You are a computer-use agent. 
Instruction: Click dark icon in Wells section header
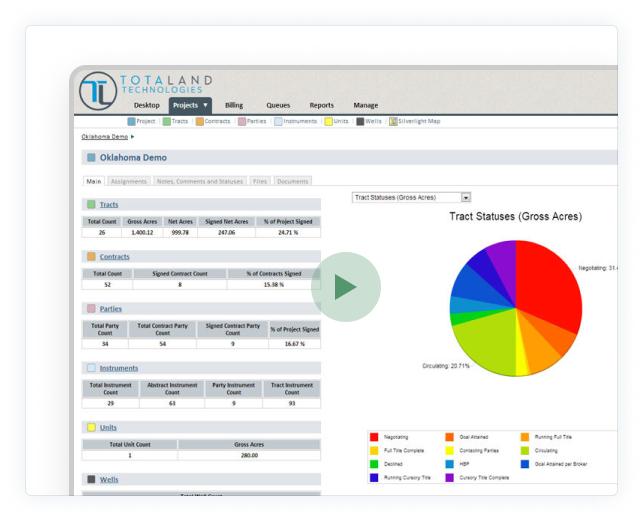(x=91, y=479)
